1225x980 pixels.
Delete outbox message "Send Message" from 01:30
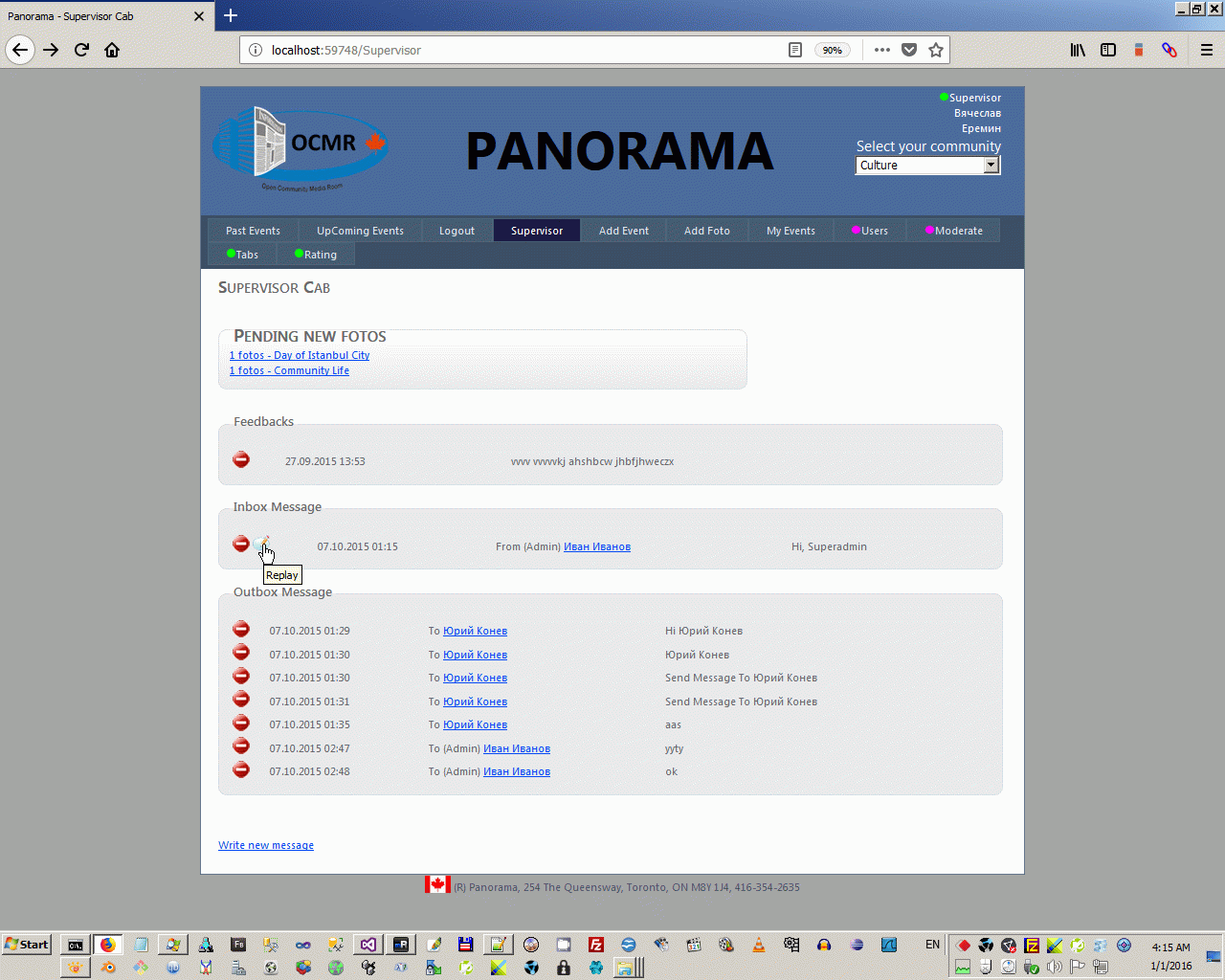pos(241,676)
